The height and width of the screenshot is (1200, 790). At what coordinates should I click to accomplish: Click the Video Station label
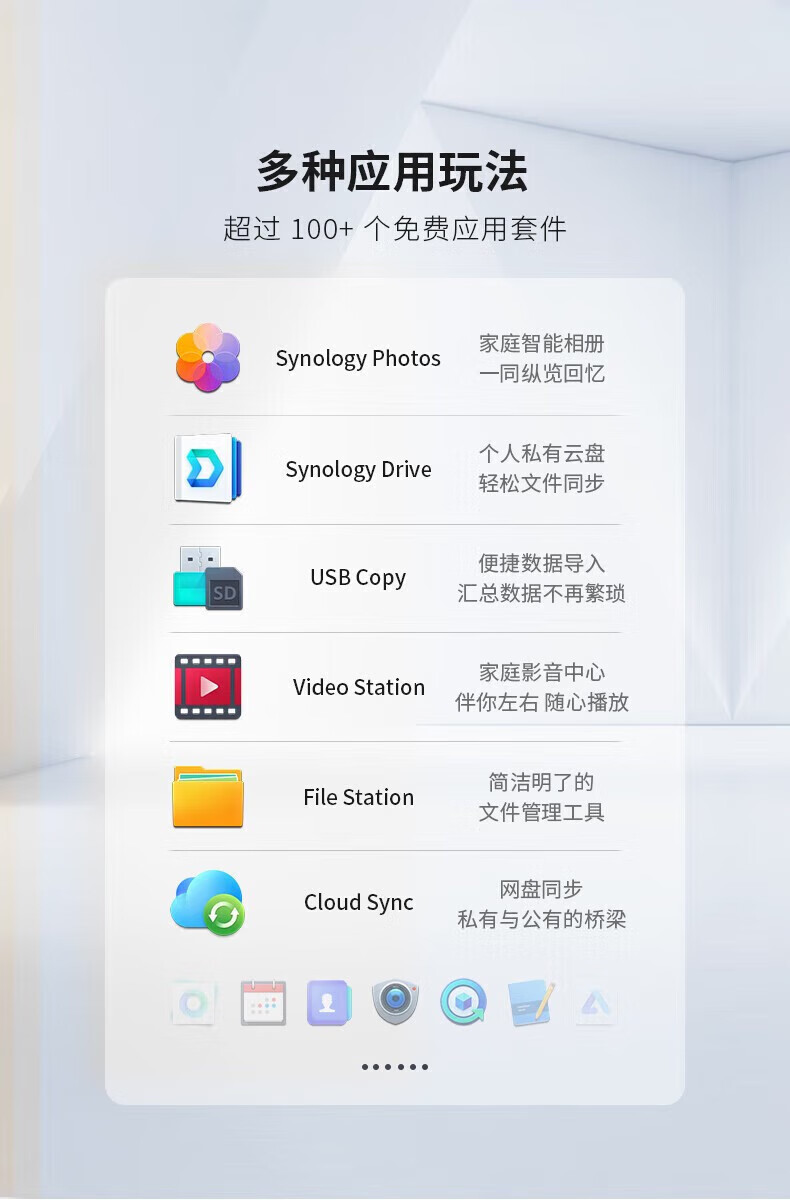point(359,687)
